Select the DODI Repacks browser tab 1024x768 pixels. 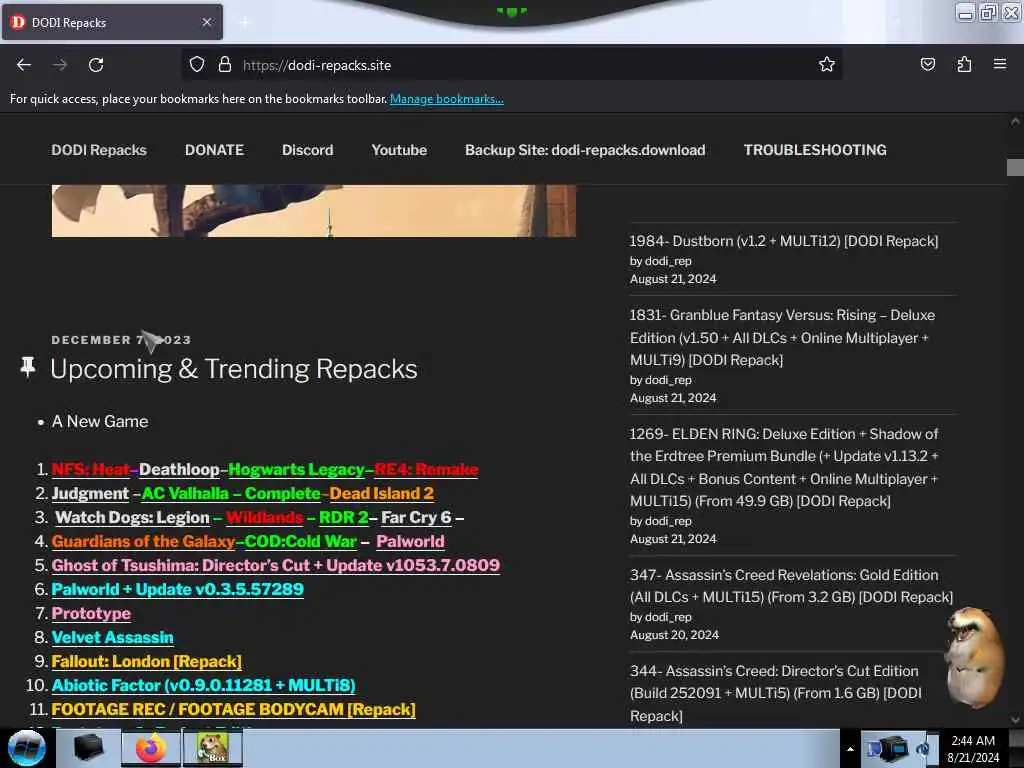coord(112,22)
